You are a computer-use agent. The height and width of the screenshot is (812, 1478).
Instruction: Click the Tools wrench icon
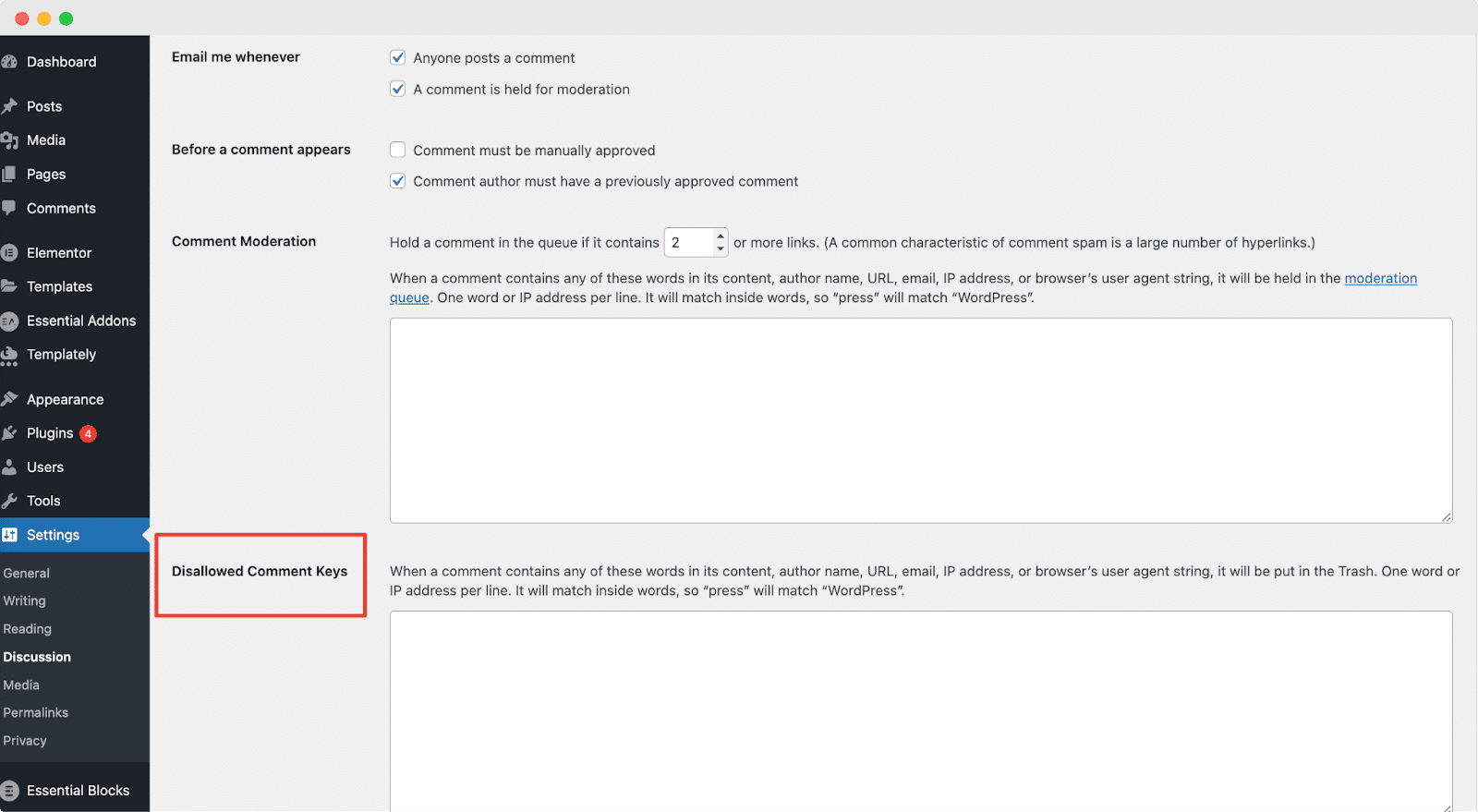[9, 501]
